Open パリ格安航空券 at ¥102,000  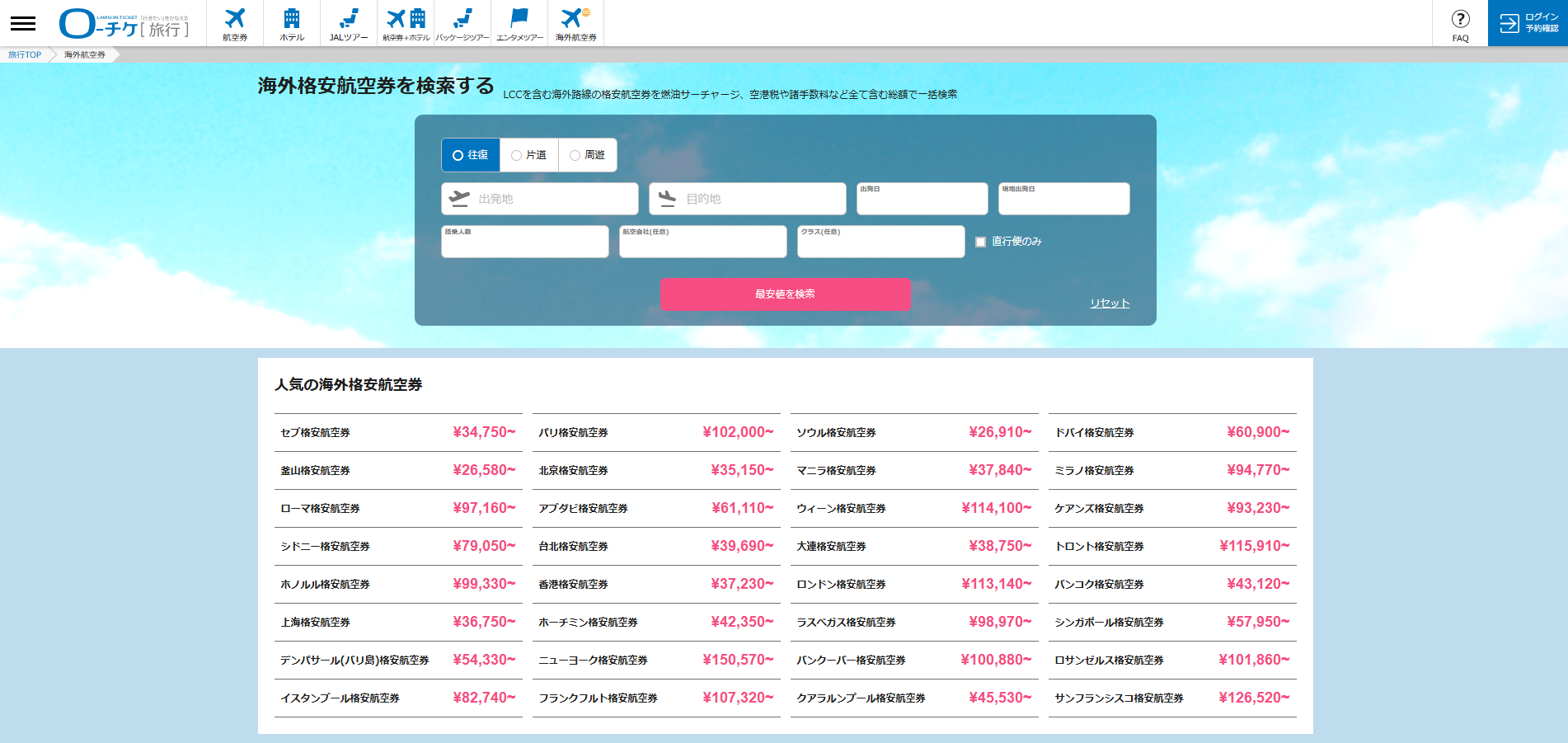tap(656, 432)
